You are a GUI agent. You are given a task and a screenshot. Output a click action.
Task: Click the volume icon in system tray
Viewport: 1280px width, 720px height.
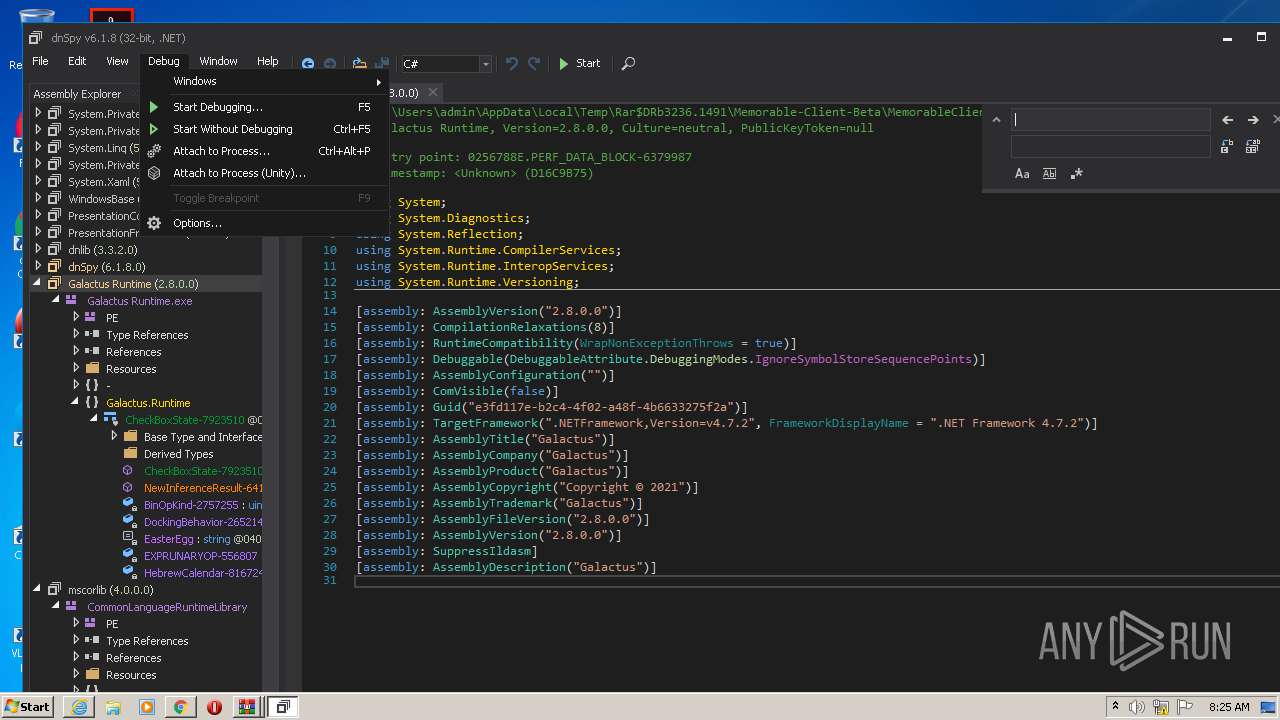point(1137,707)
